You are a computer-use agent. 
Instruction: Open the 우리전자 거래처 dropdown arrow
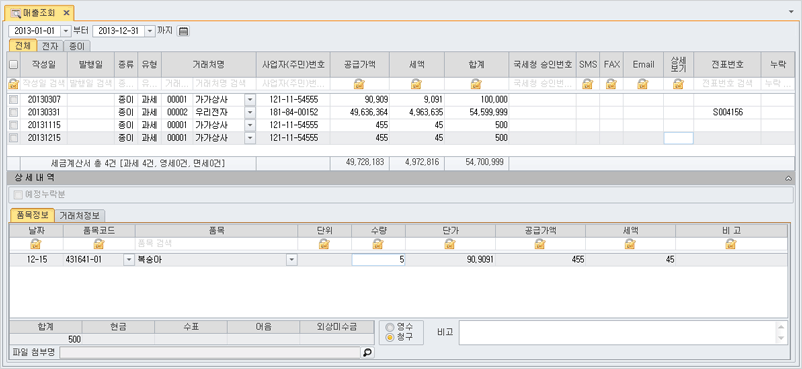pyautogui.click(x=250, y=112)
